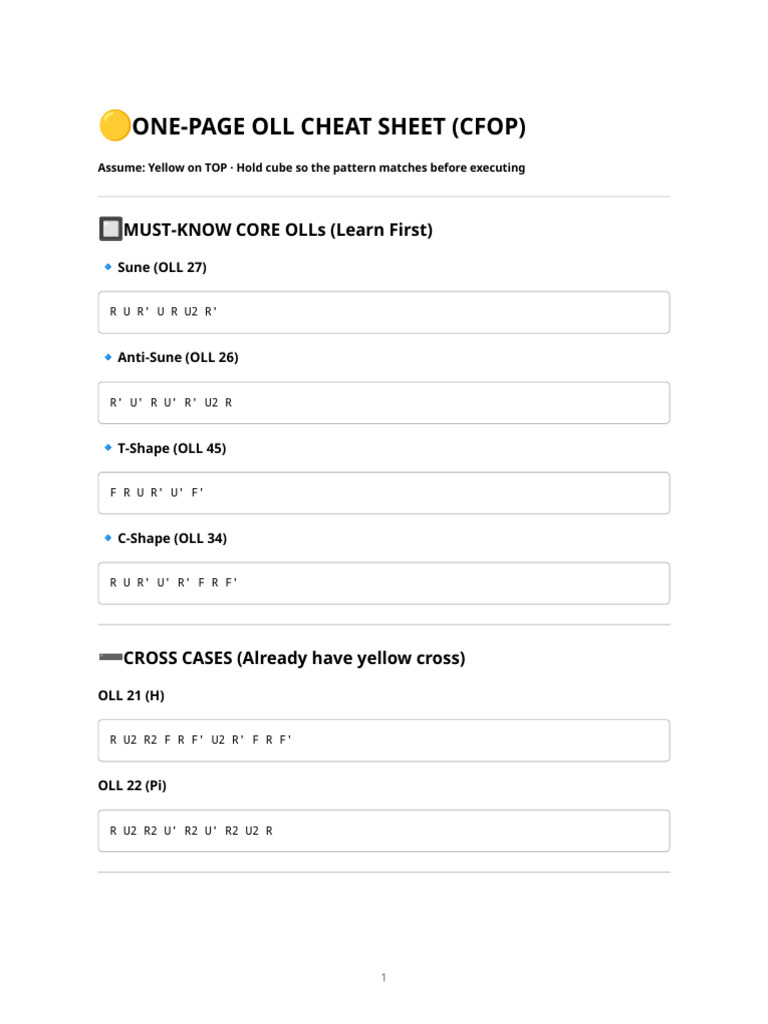Click the ONE-PAGE OLL CHEAT SHEET title
This screenshot has width=768, height=1024.
pyautogui.click(x=328, y=127)
